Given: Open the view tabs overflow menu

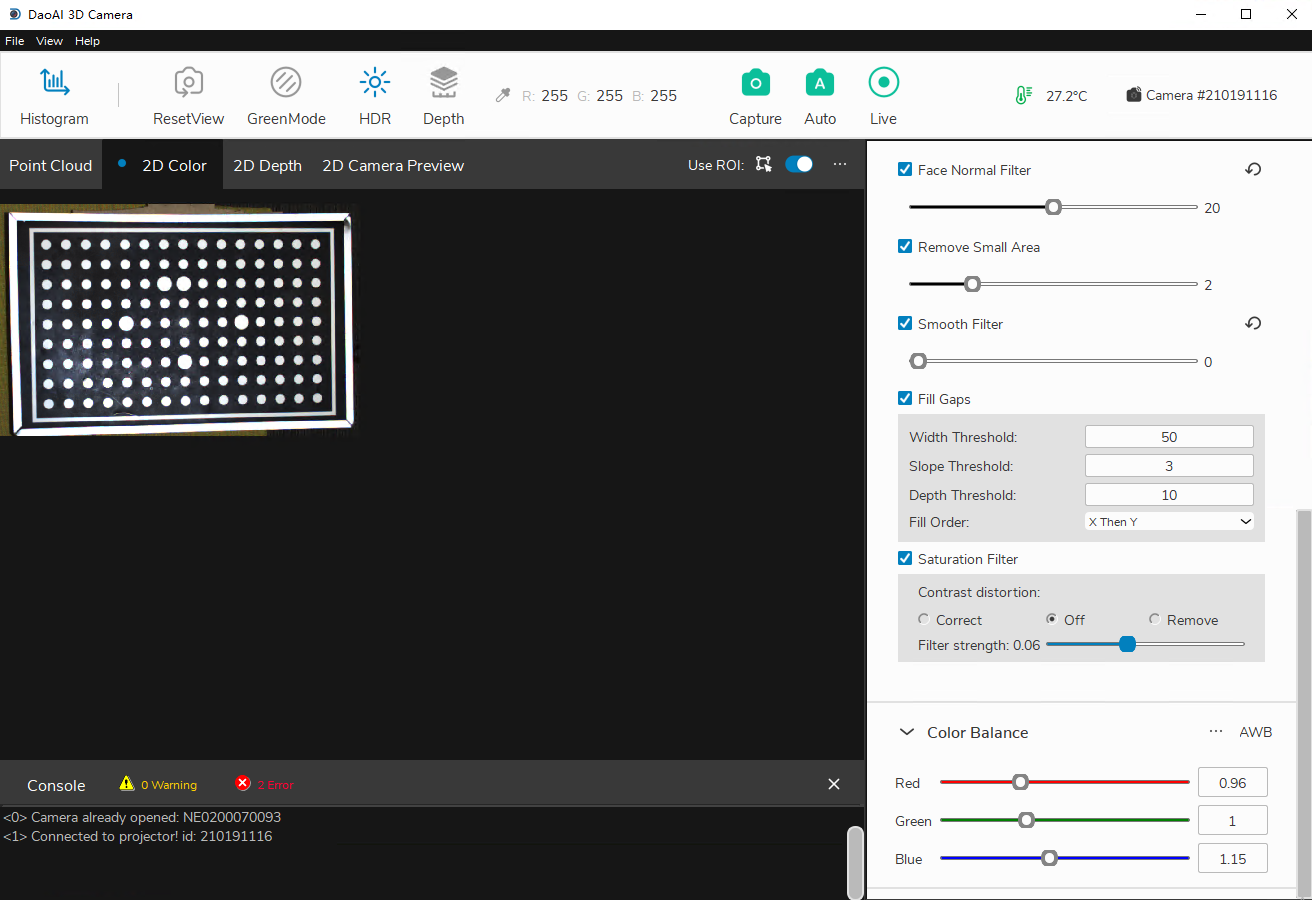Looking at the screenshot, I should tap(840, 164).
